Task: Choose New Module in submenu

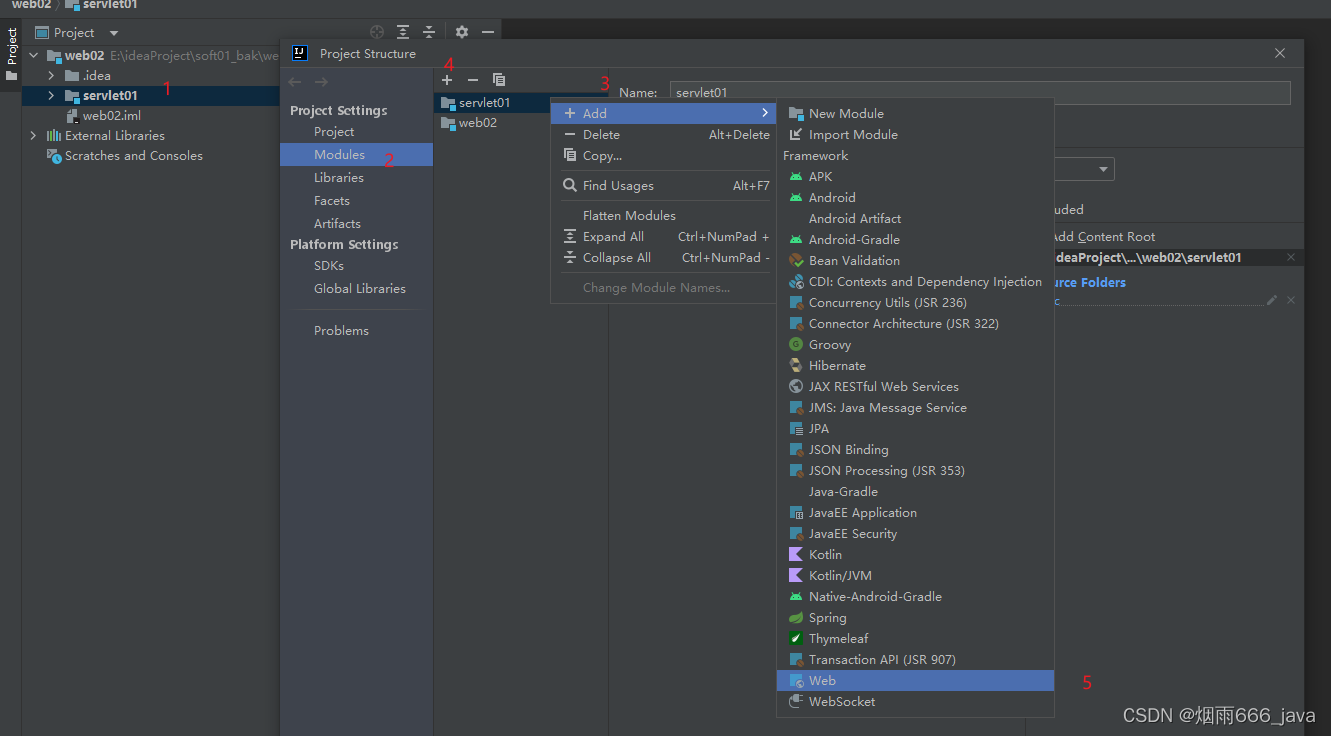Action: pos(845,113)
